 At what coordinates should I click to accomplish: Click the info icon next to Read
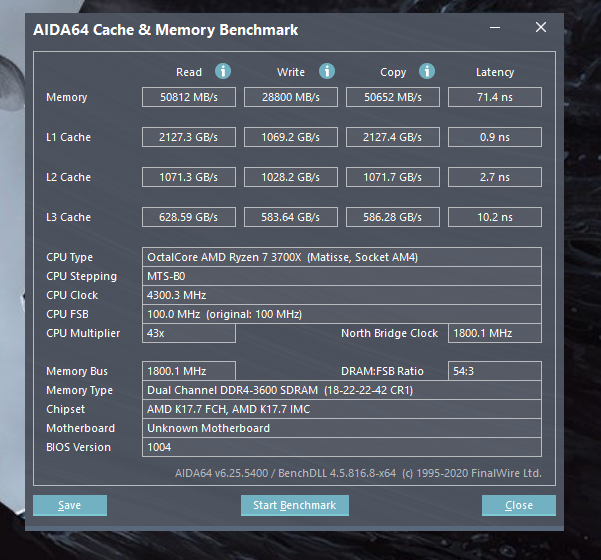click(223, 71)
